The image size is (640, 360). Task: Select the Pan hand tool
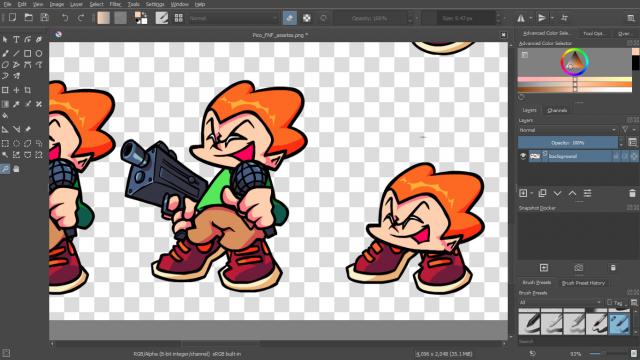16,169
